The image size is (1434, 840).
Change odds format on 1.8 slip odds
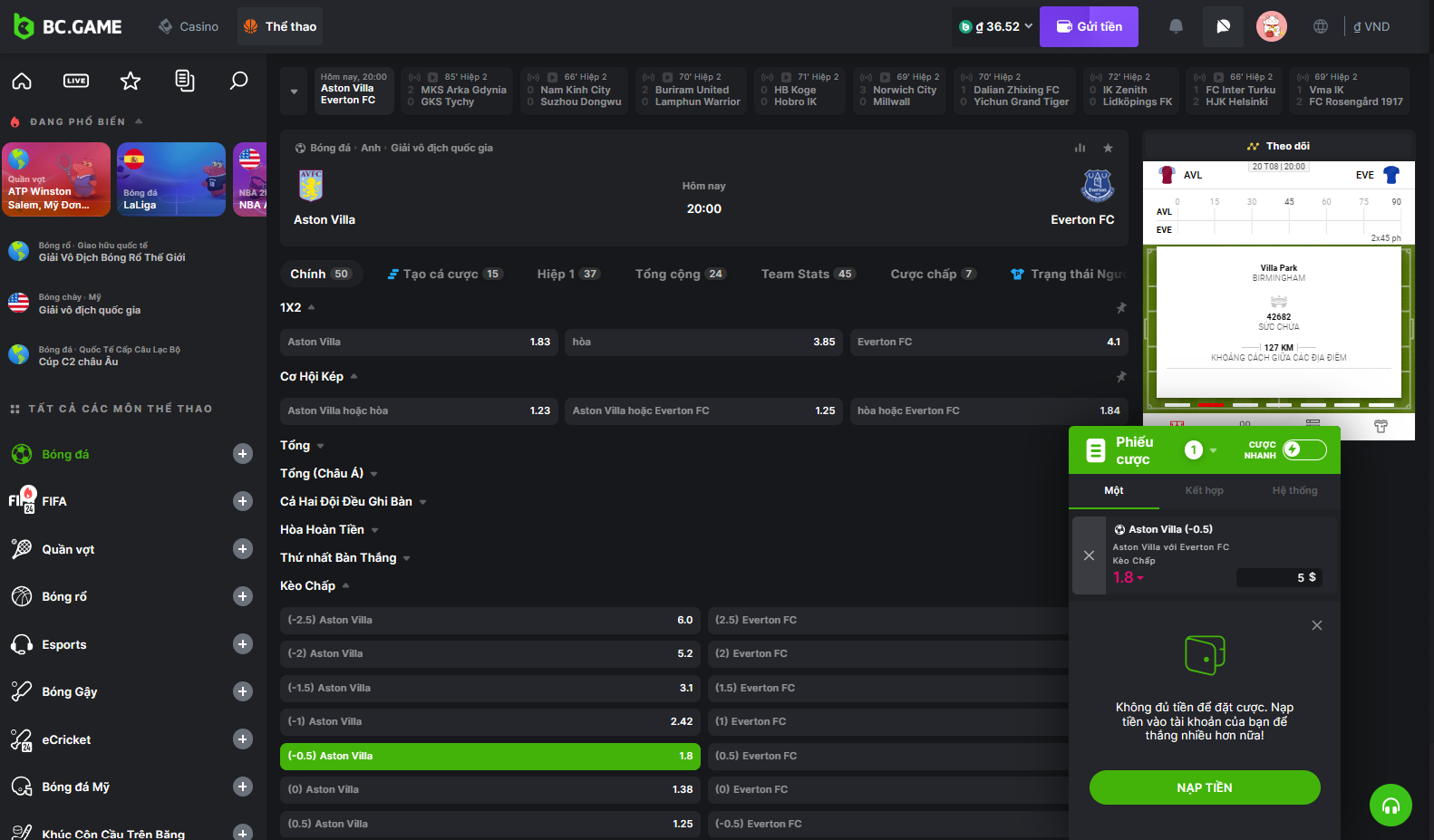point(1129,577)
